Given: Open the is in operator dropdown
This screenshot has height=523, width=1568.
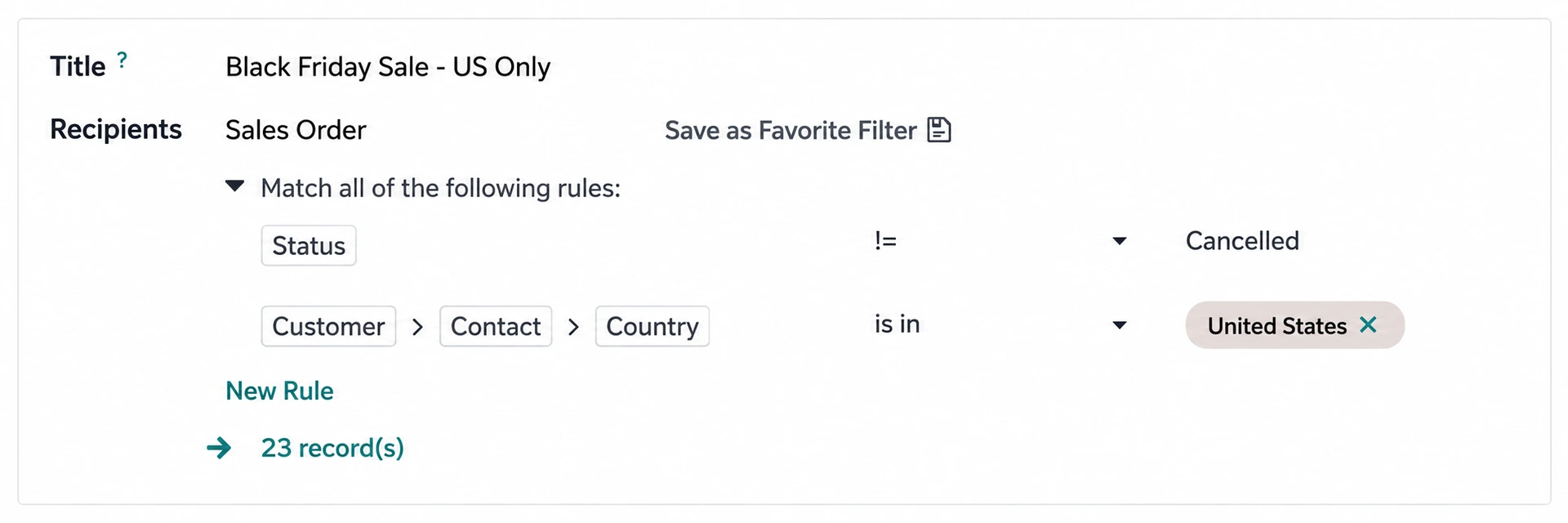Looking at the screenshot, I should (x=1000, y=324).
